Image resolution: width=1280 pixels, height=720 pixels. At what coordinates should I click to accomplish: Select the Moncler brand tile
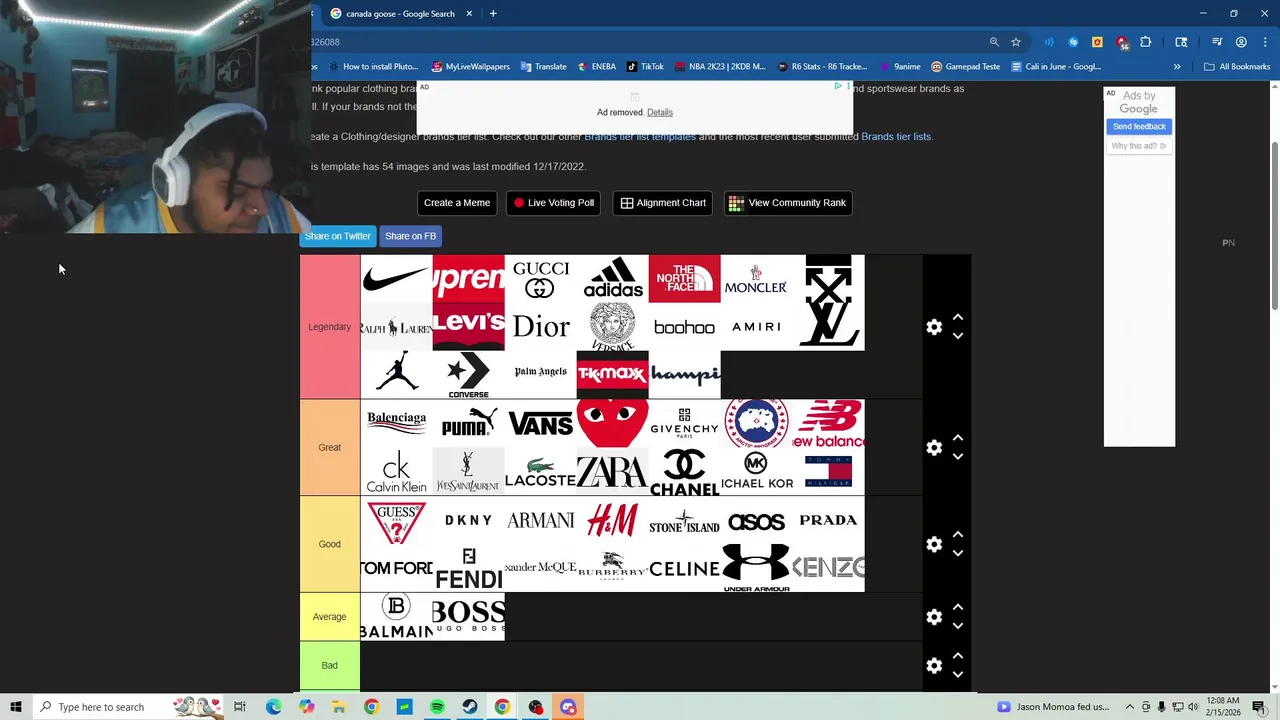coord(756,278)
